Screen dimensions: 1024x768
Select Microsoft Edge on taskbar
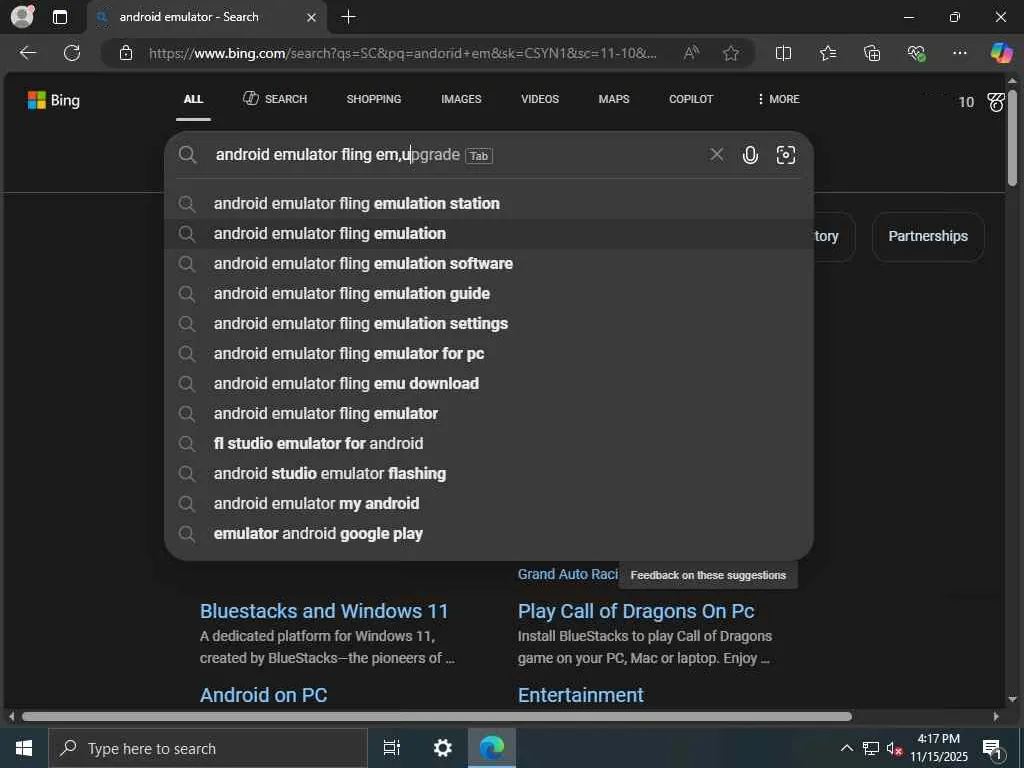click(492, 748)
